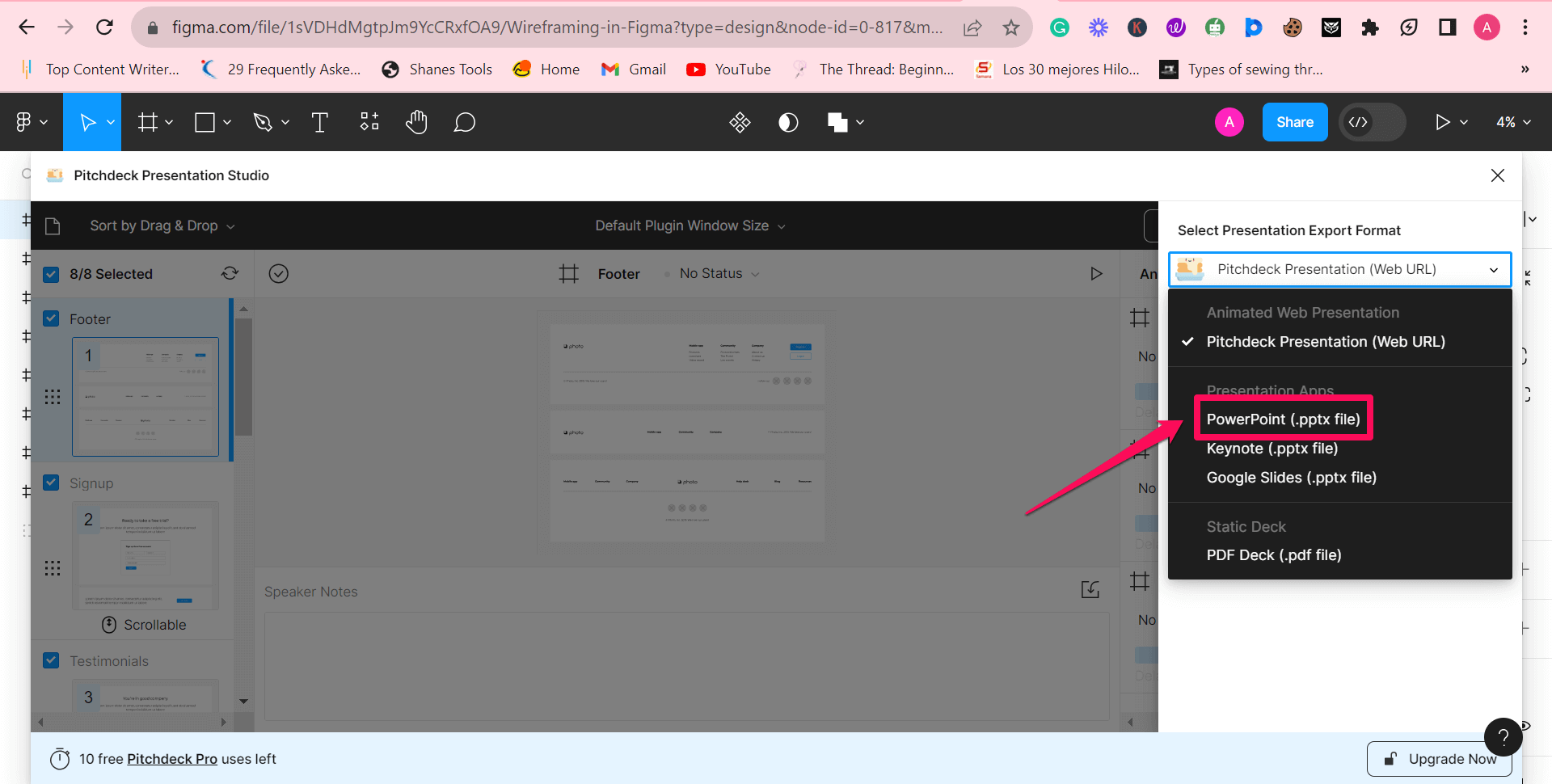
Task: Expand the boolean groups dropdown arrow
Action: click(860, 122)
